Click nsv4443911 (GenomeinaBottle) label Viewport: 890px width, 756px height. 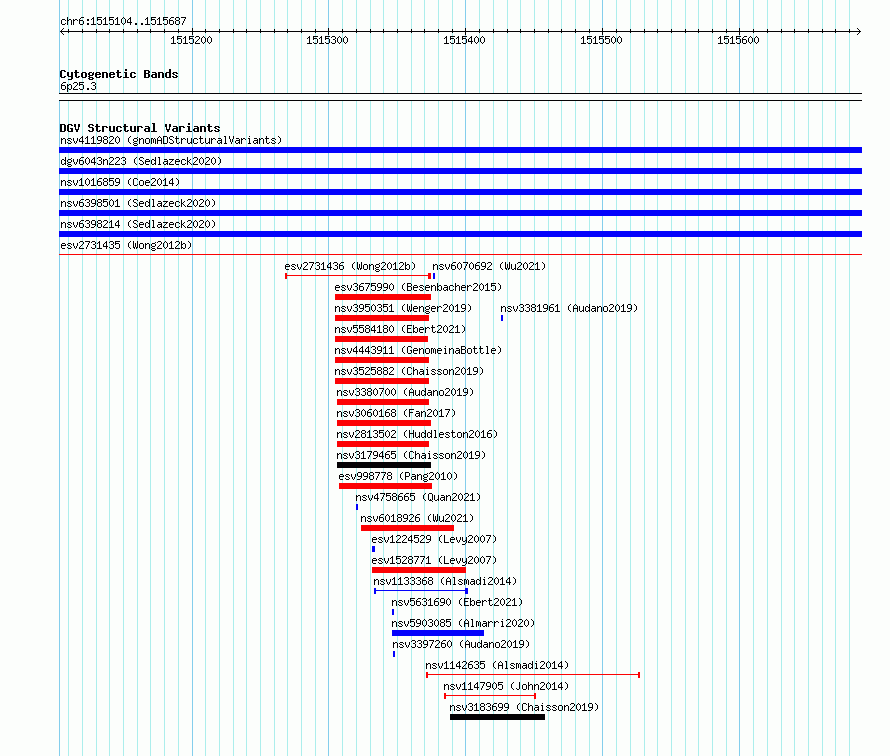click(x=418, y=350)
